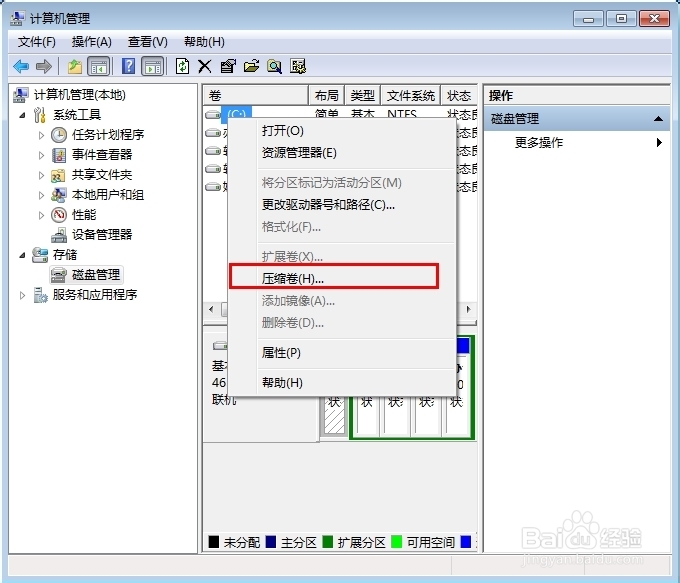Collapse the 系统工具 tree node

22,115
